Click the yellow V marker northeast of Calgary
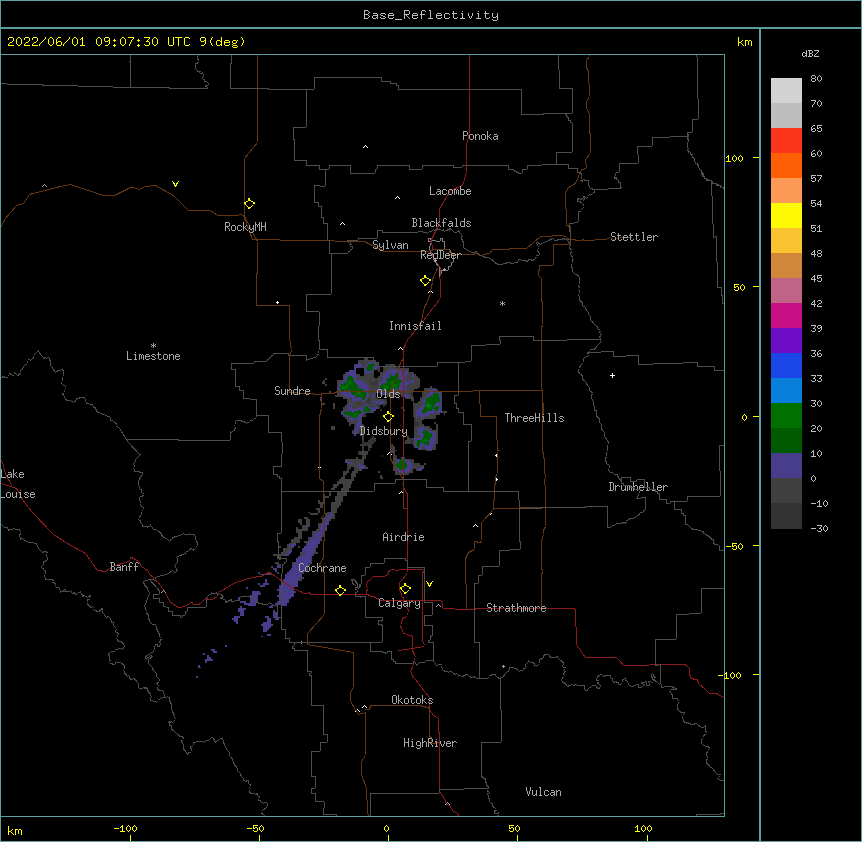Viewport: 862px width, 842px height. point(429,584)
